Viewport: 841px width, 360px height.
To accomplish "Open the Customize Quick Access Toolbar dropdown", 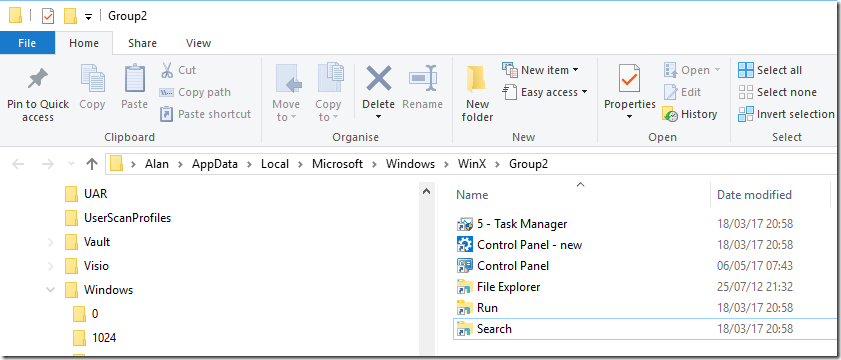I will pos(88,17).
